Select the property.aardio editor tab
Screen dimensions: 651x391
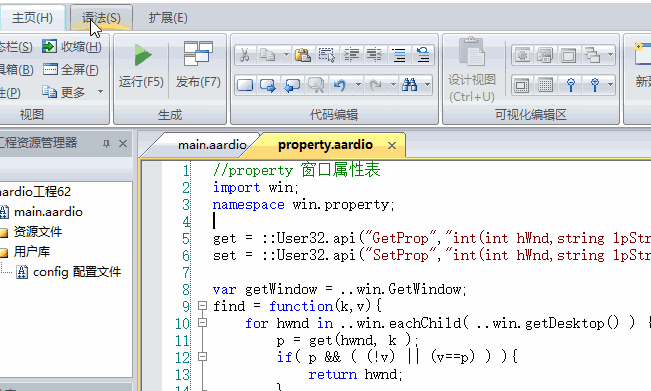pos(325,145)
